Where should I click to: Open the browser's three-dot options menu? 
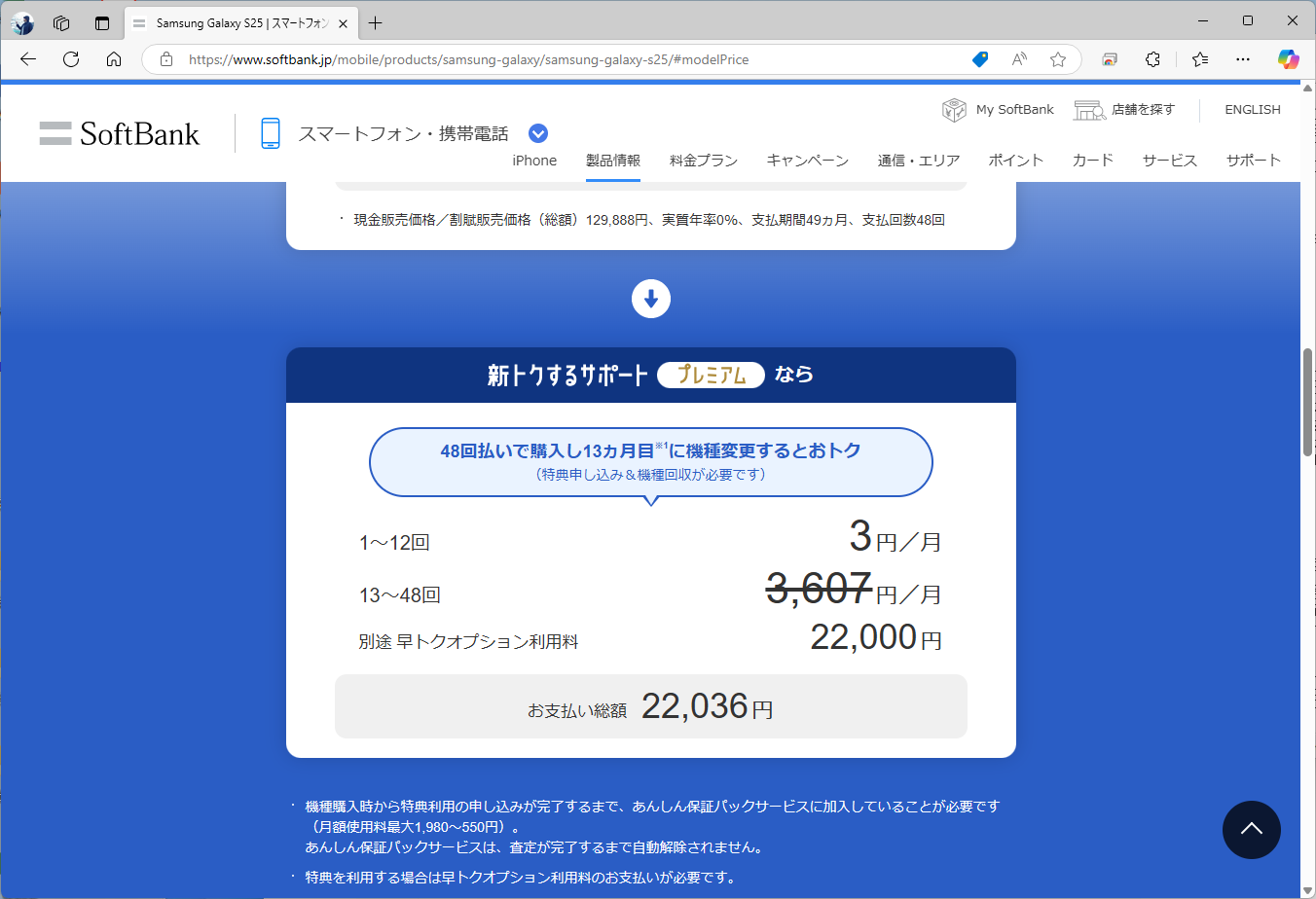tap(1243, 59)
